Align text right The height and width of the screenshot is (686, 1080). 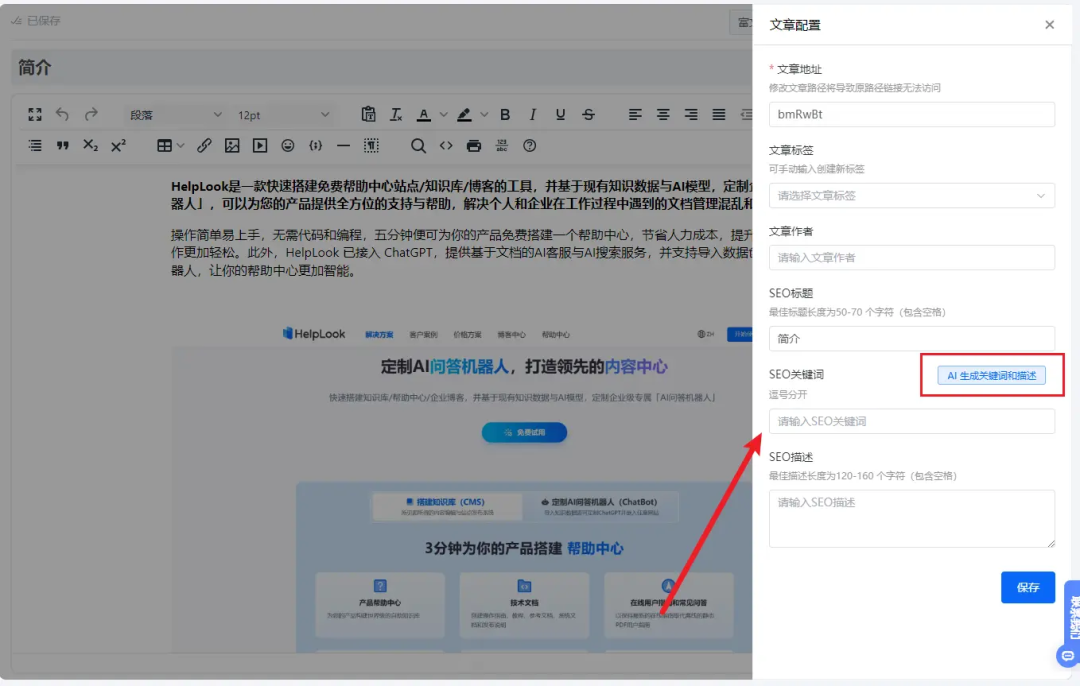(691, 114)
